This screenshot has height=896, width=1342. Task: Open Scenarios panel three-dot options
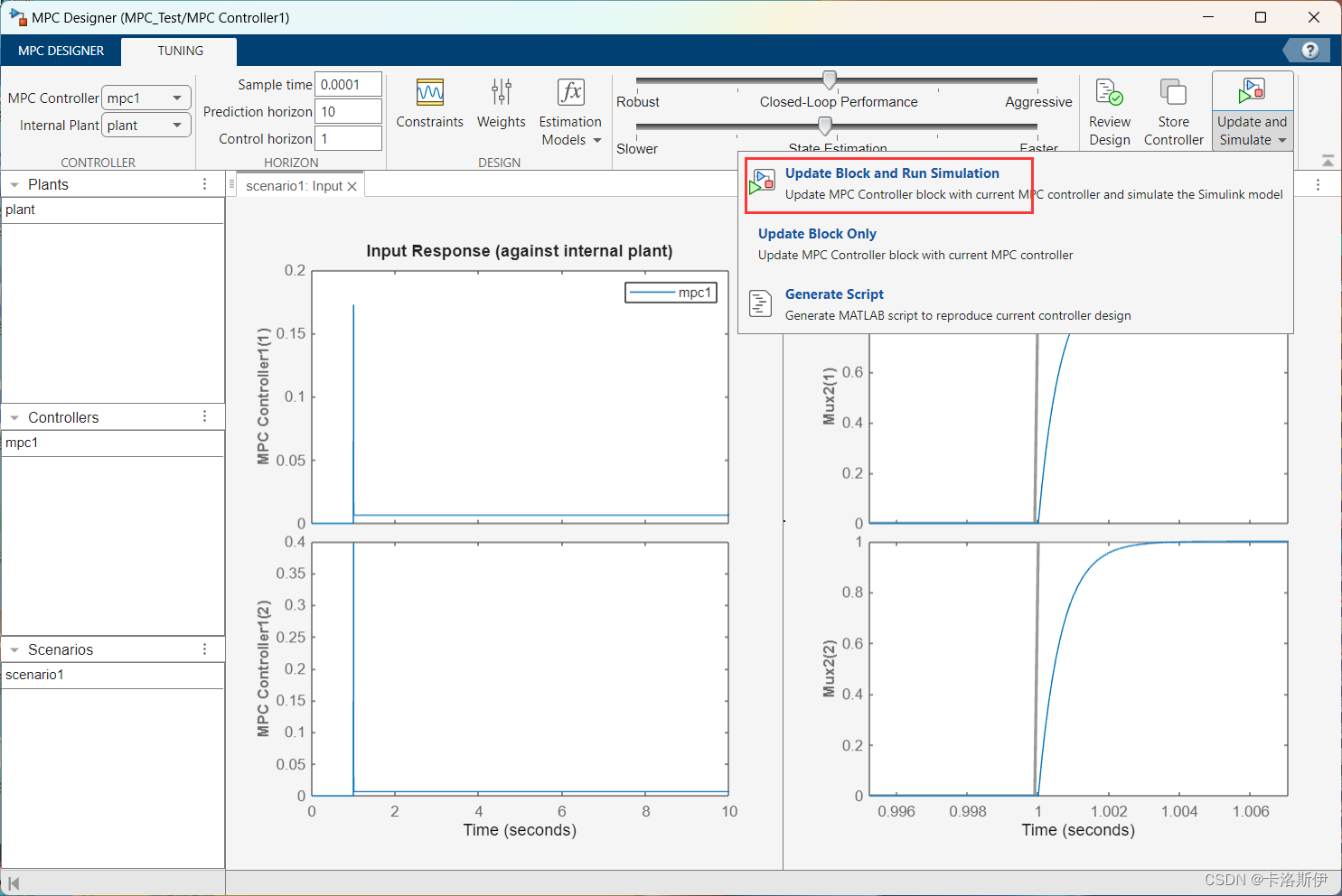point(205,649)
